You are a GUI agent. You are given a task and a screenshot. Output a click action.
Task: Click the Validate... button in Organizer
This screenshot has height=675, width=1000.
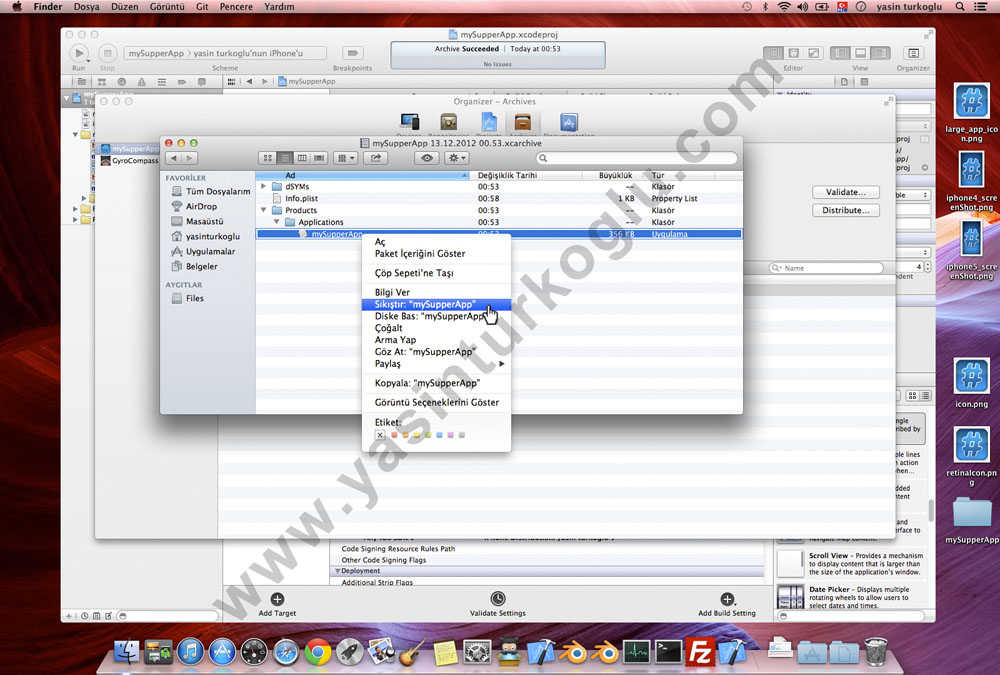tap(846, 192)
